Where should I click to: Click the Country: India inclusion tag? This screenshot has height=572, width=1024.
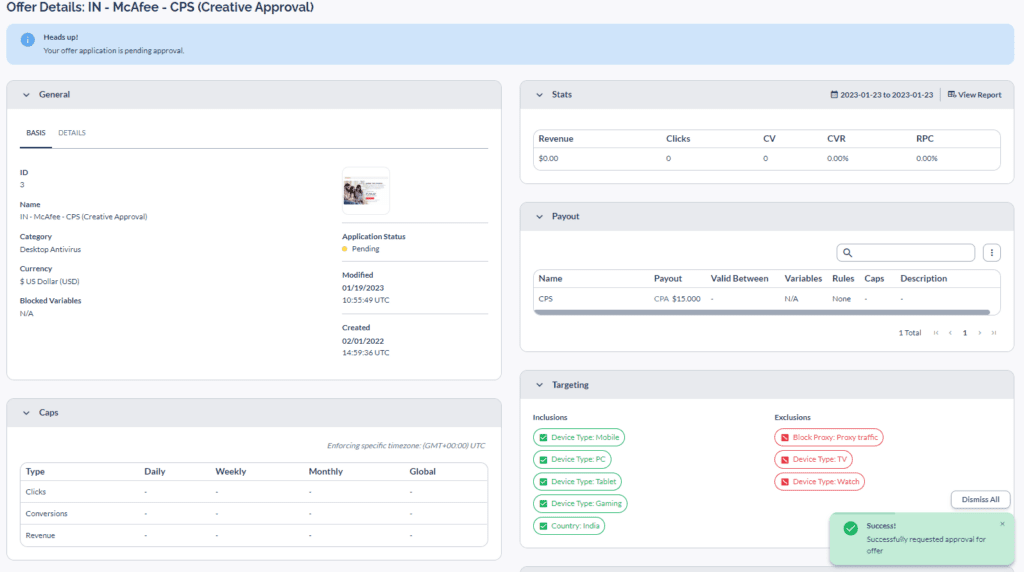click(569, 526)
